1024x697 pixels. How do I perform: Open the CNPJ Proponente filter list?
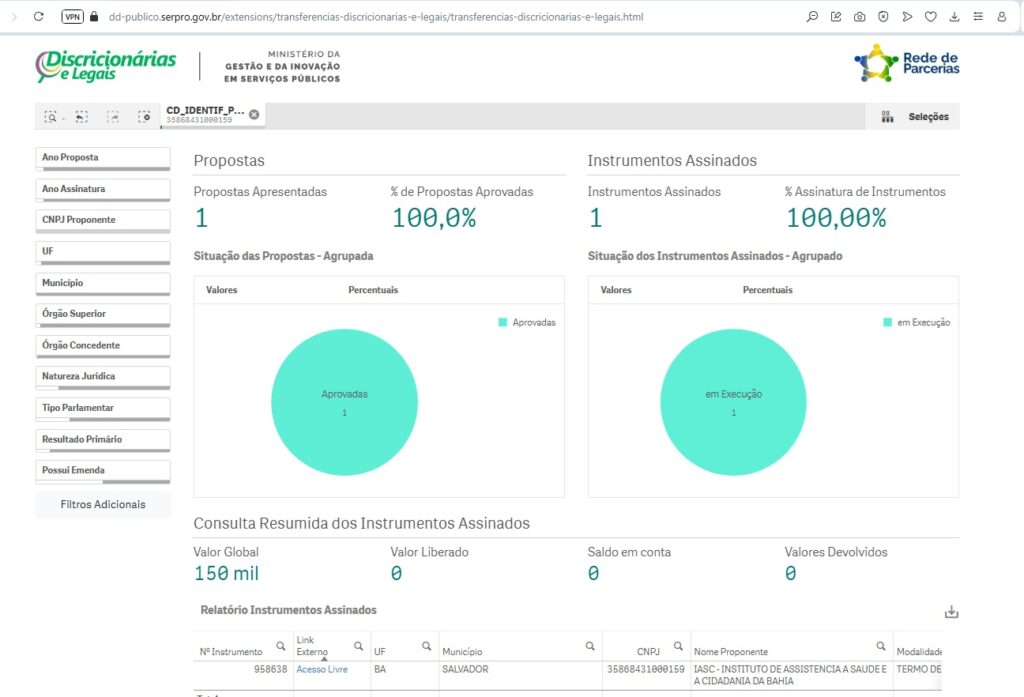pos(103,220)
